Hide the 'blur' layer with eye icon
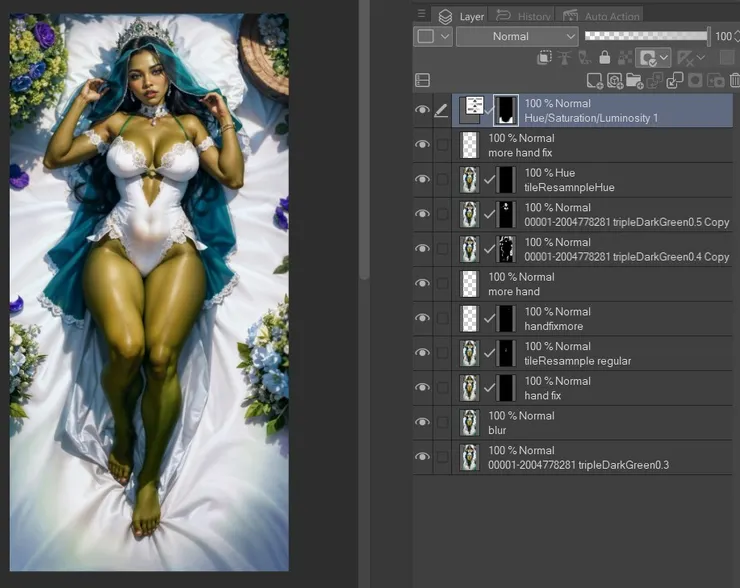 (422, 423)
